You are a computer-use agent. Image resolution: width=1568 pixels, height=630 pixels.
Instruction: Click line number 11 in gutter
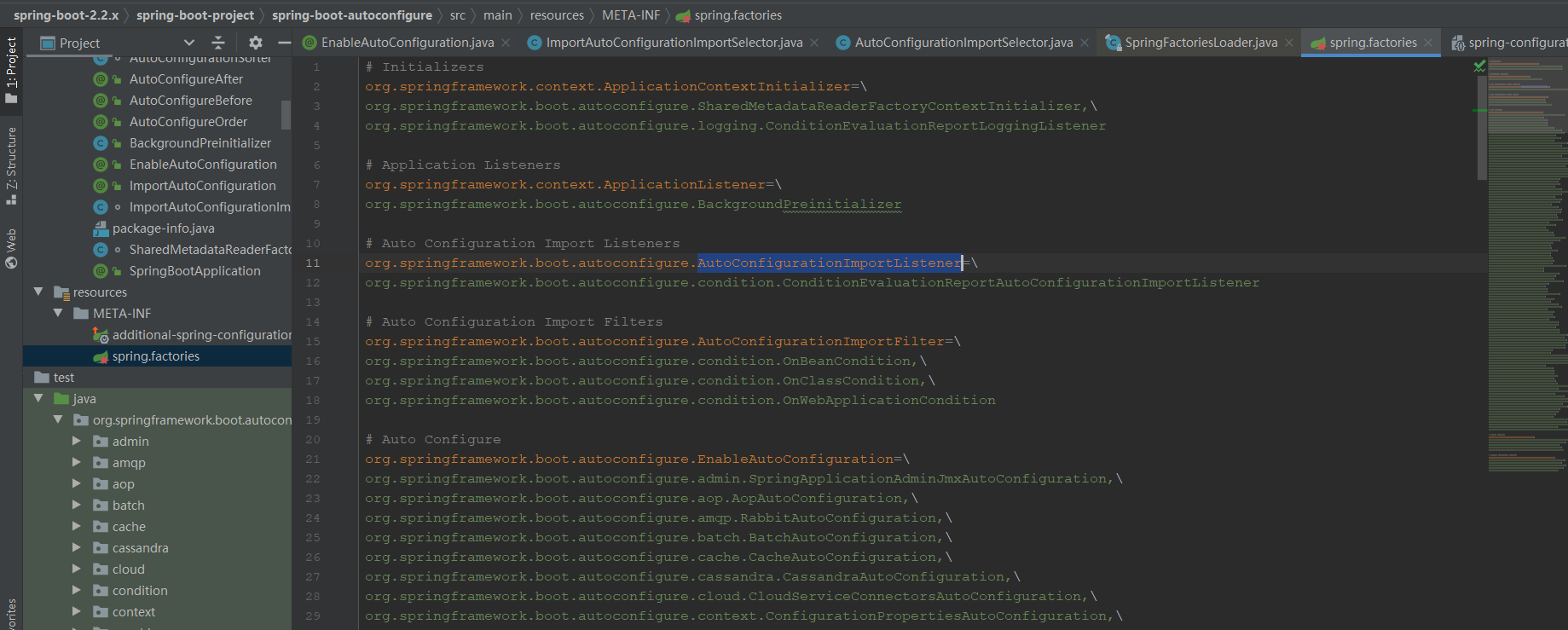313,263
